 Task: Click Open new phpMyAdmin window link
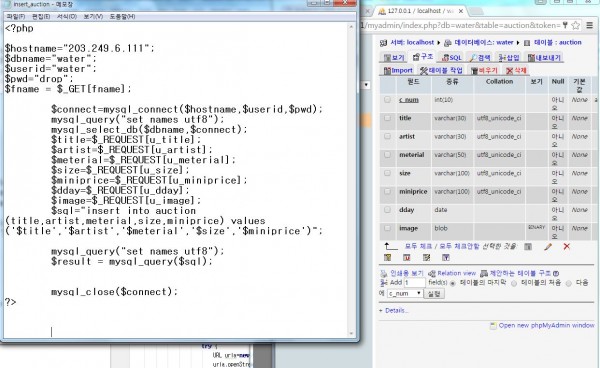click(546, 326)
